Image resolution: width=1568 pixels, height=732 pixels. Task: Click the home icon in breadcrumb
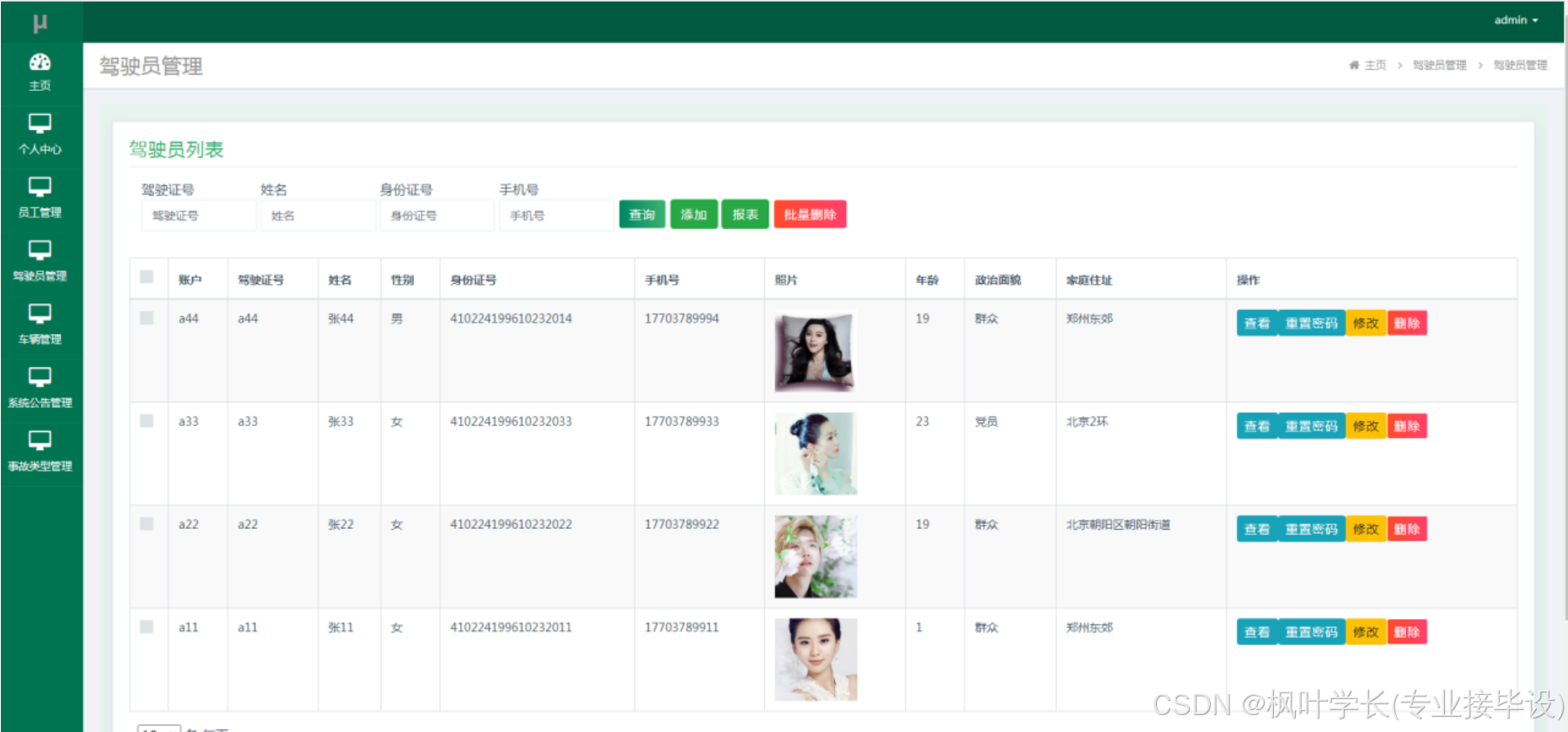tap(1354, 65)
